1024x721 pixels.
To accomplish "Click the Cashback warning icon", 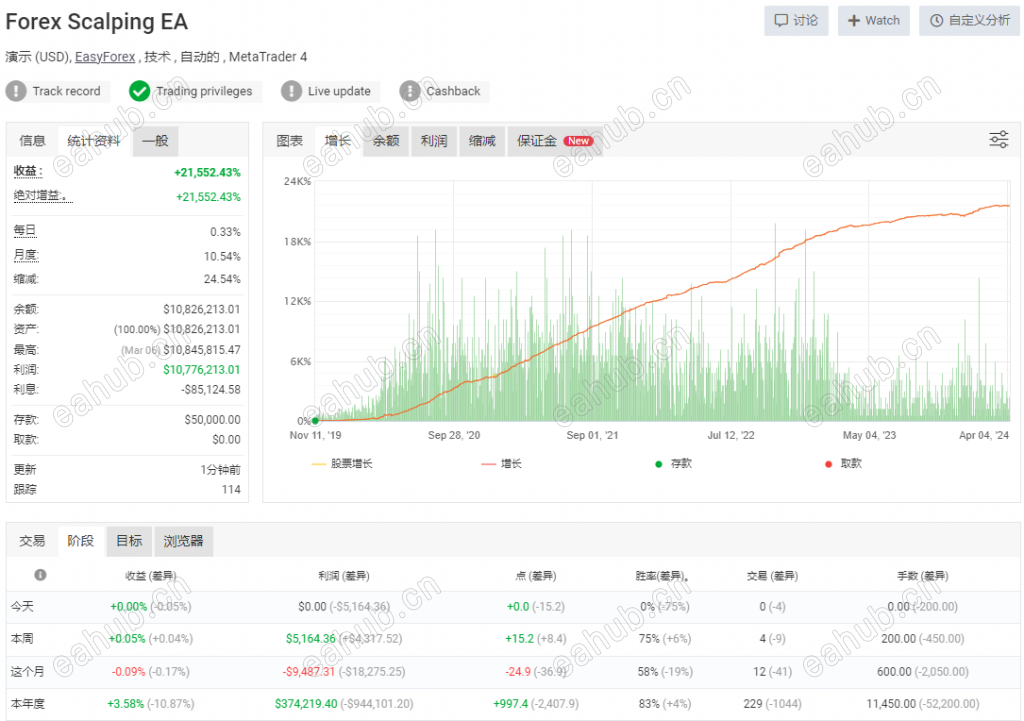I will pos(409,91).
